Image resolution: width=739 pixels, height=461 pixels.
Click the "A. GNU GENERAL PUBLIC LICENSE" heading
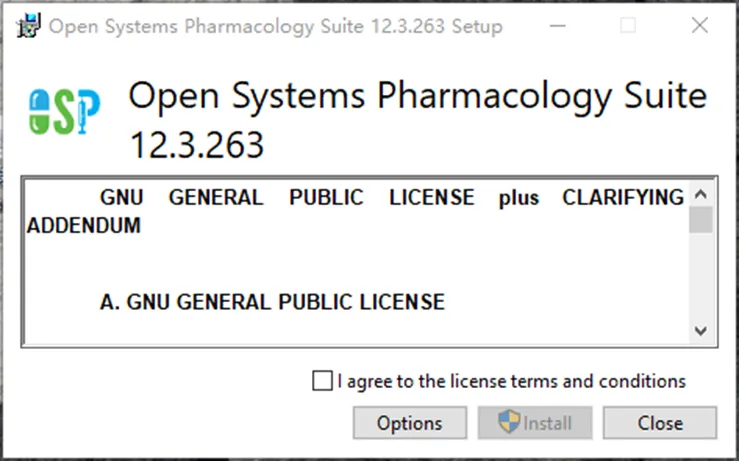pyautogui.click(x=272, y=302)
